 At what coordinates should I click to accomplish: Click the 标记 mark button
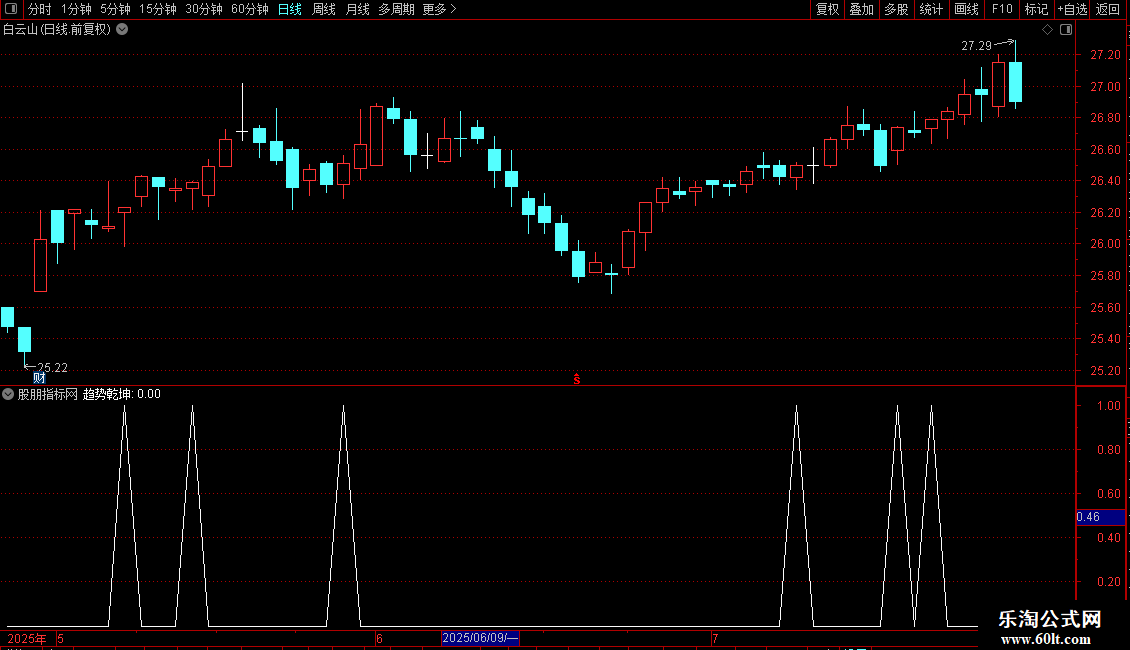click(1036, 9)
